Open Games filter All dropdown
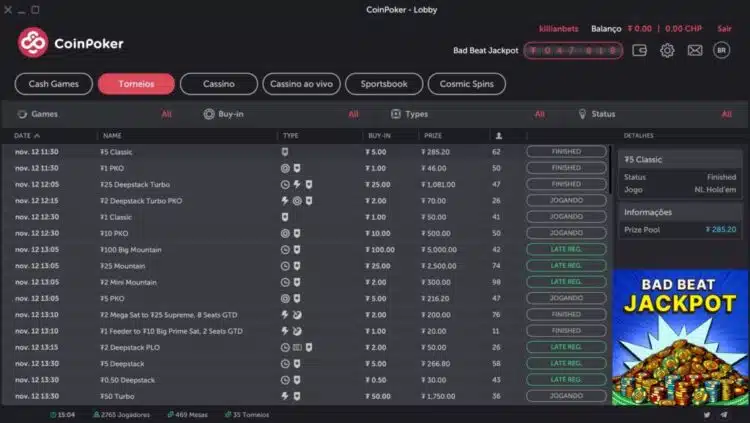The height and width of the screenshot is (423, 750). click(x=166, y=114)
